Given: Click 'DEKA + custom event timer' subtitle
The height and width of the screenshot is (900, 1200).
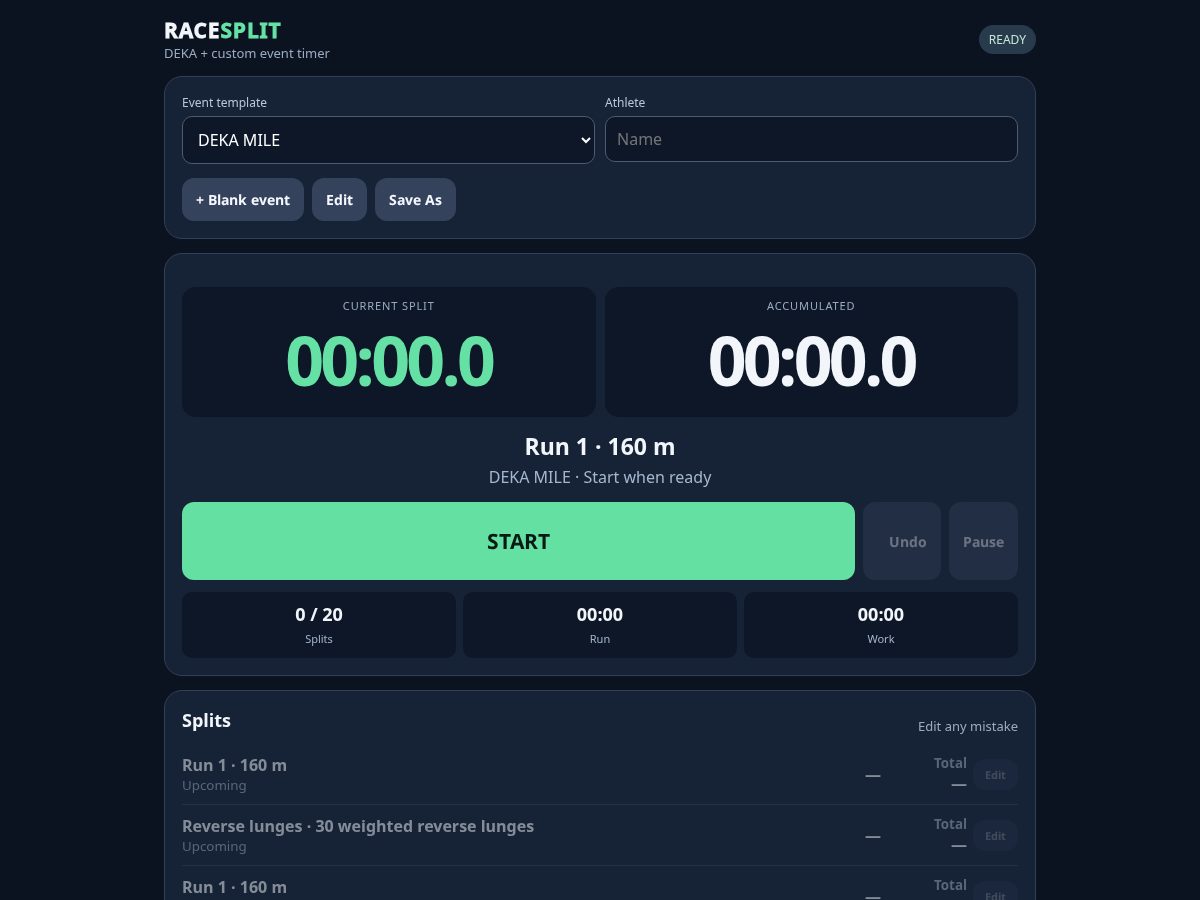Looking at the screenshot, I should coord(247,53).
